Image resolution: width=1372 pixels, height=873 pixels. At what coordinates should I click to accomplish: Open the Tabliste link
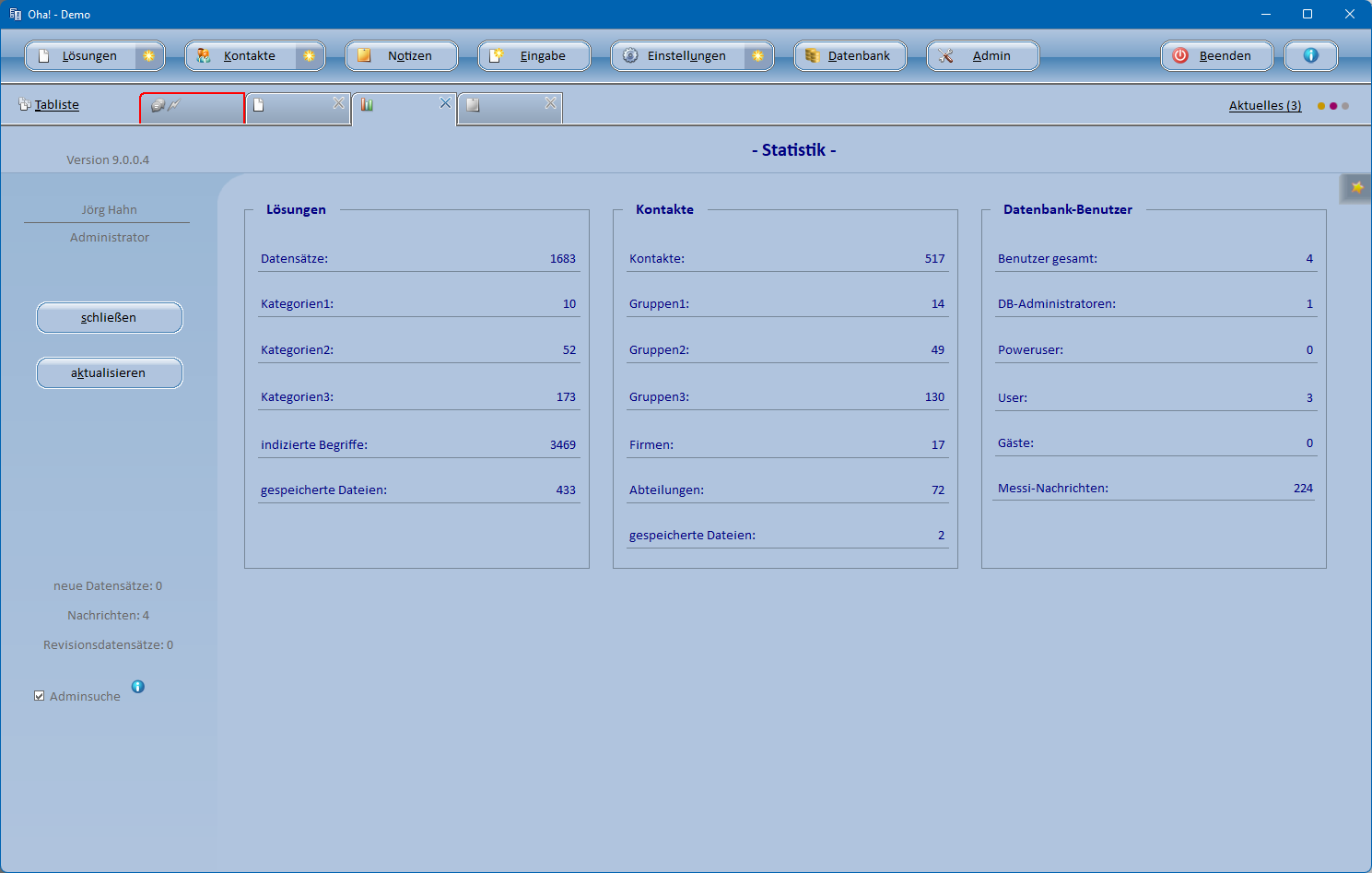point(56,105)
